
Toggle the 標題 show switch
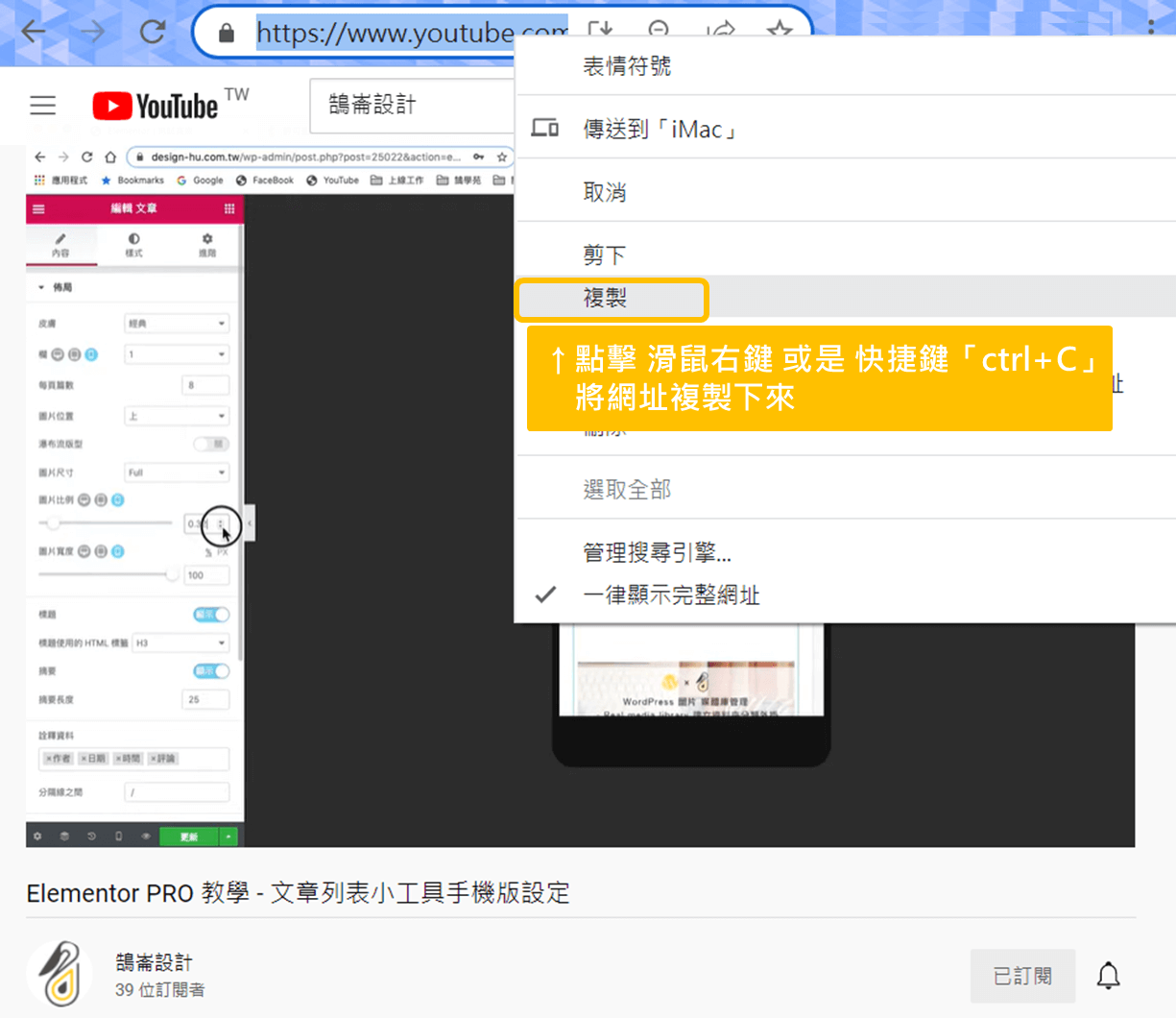pos(211,615)
